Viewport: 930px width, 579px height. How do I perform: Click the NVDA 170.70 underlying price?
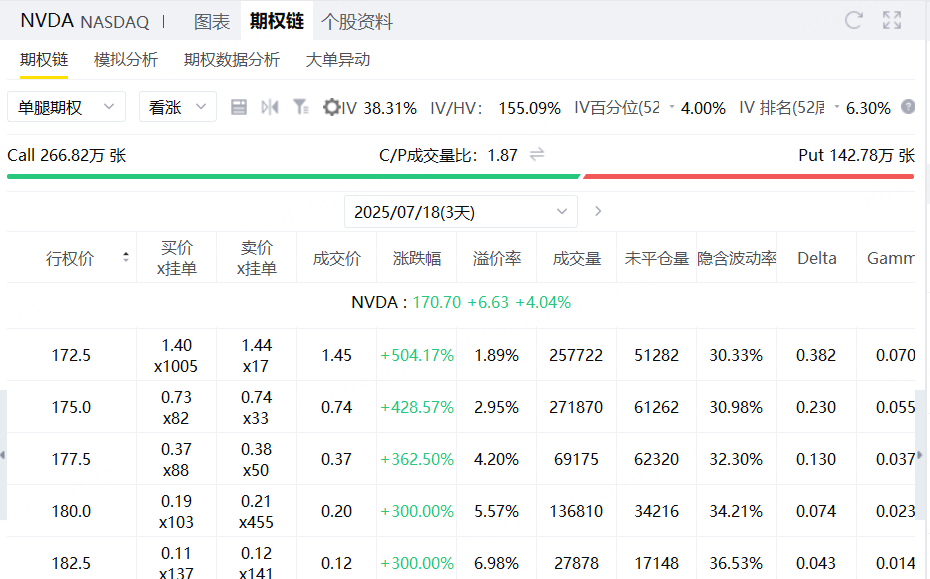tap(461, 303)
